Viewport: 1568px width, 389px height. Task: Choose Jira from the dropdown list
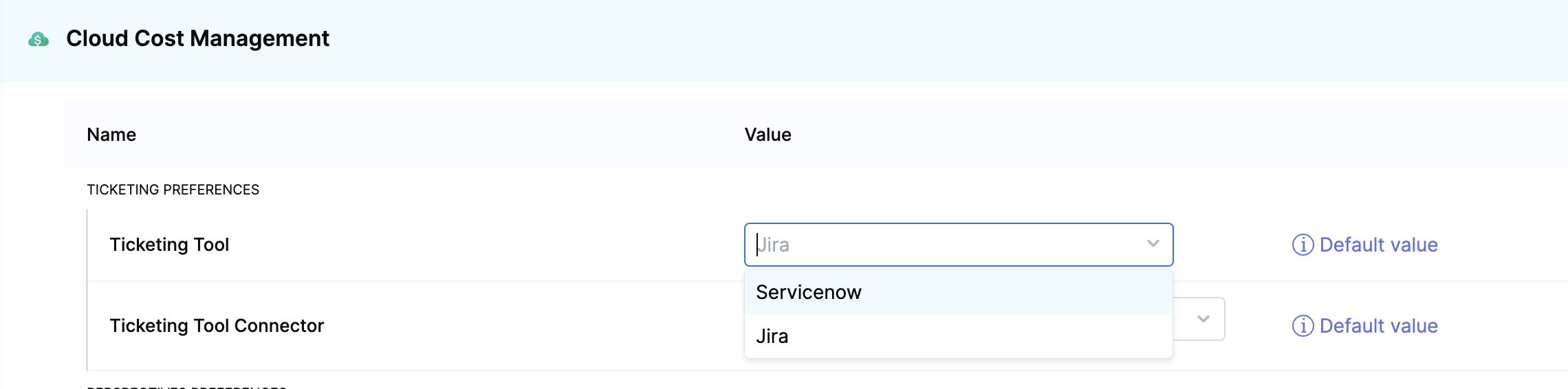click(x=772, y=336)
